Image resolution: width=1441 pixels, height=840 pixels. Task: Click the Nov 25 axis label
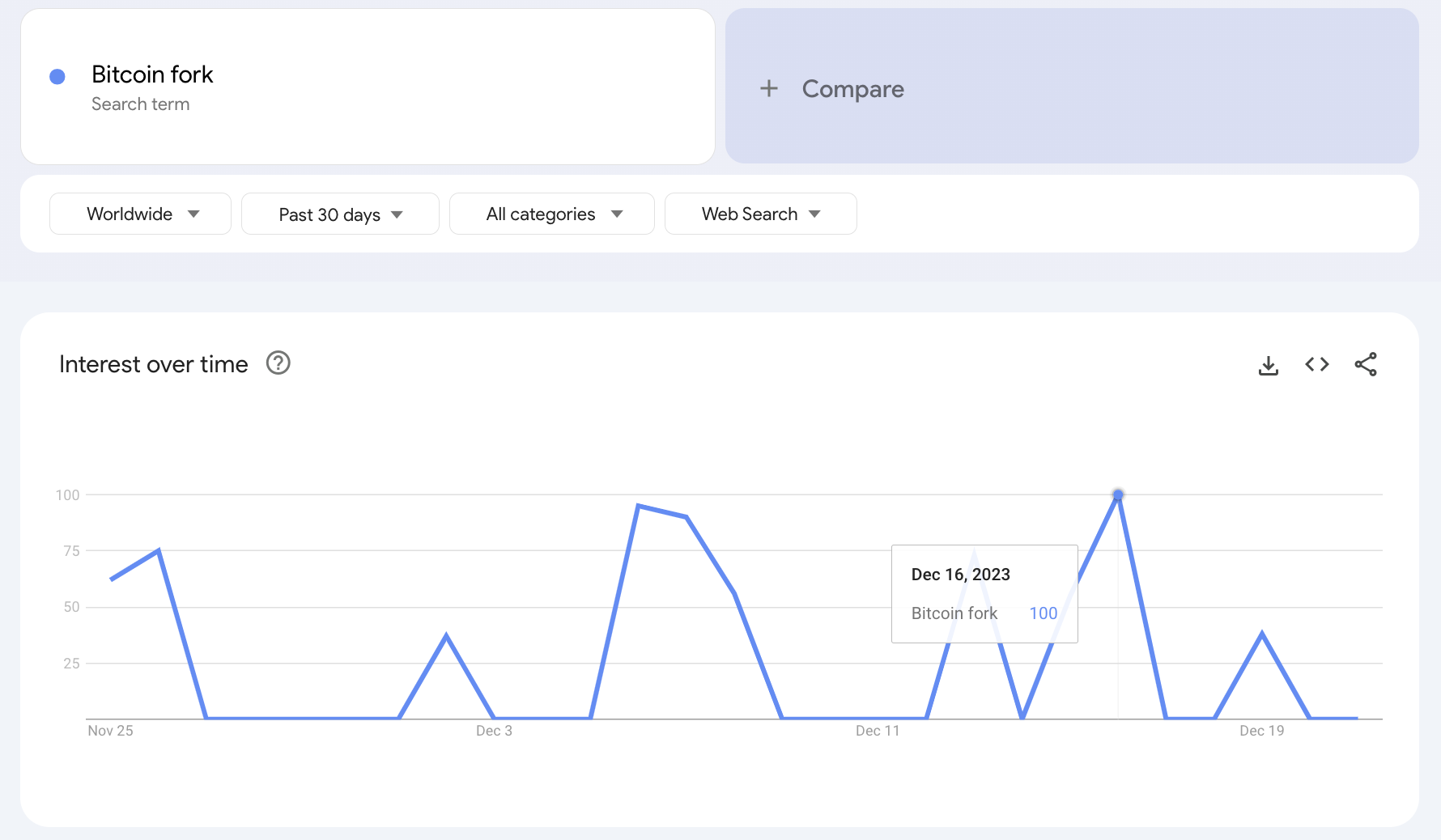click(x=111, y=731)
